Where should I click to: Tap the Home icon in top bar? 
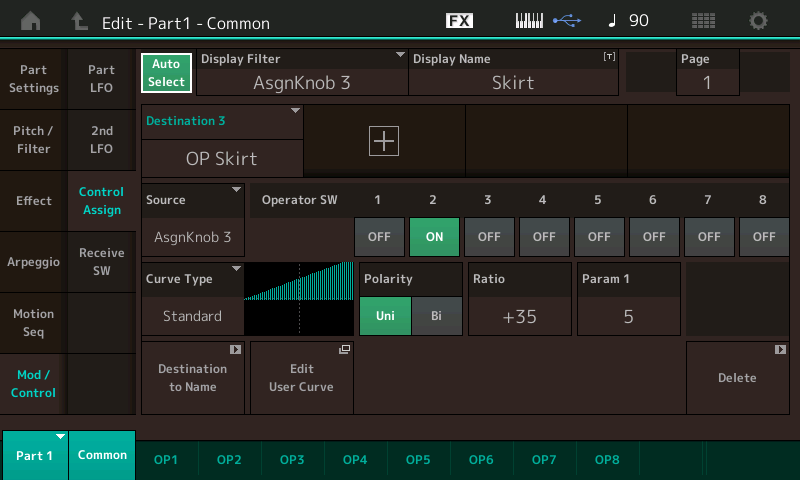(31, 21)
